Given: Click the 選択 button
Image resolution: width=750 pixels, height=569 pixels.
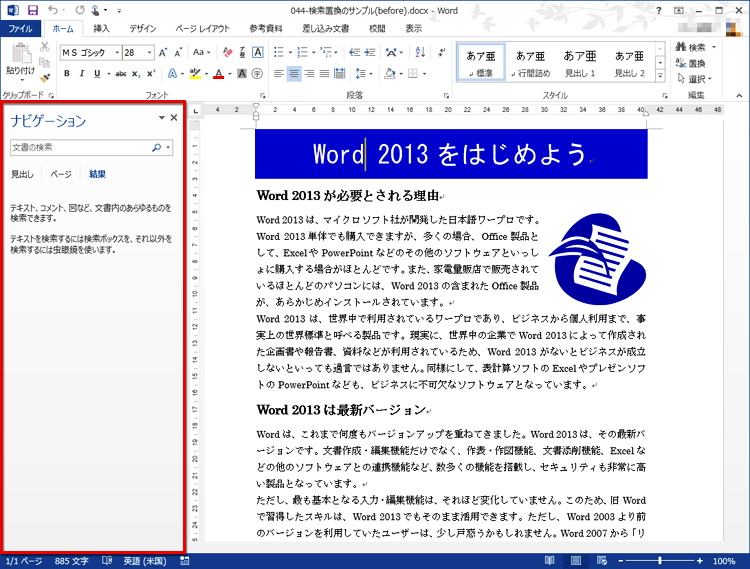Looking at the screenshot, I should point(695,79).
